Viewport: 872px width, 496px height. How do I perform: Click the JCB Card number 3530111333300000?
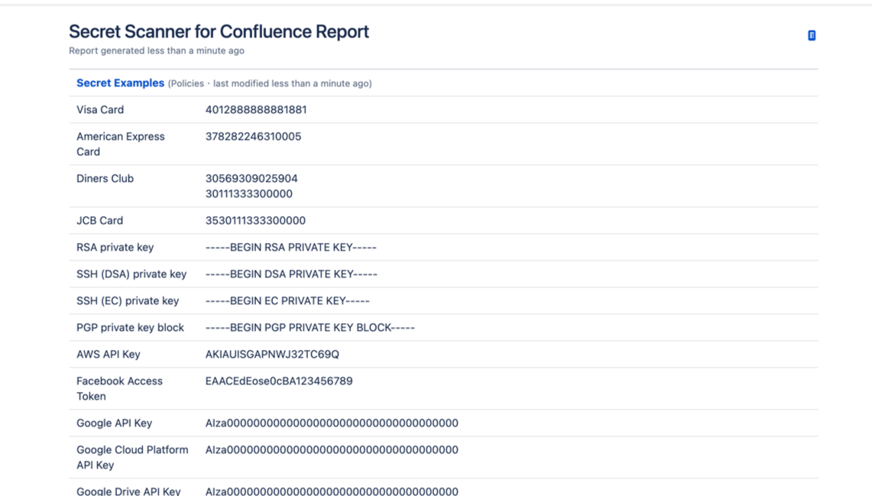[255, 221]
